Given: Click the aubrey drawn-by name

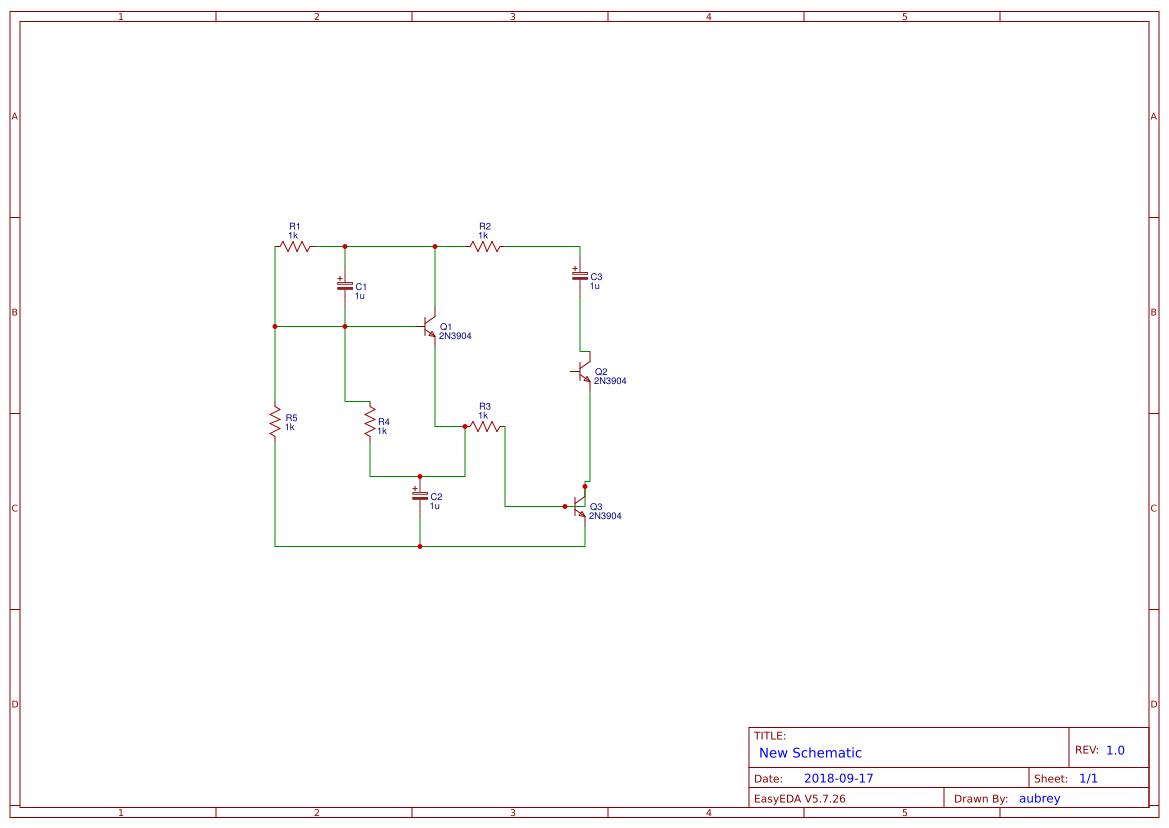Looking at the screenshot, I should [x=1040, y=798].
